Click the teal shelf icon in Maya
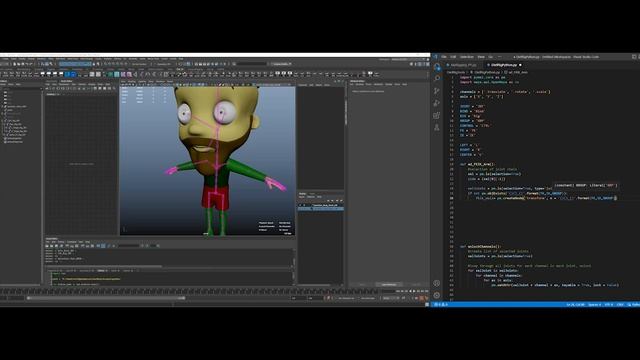This screenshot has width=640, height=360. [x=117, y=74]
